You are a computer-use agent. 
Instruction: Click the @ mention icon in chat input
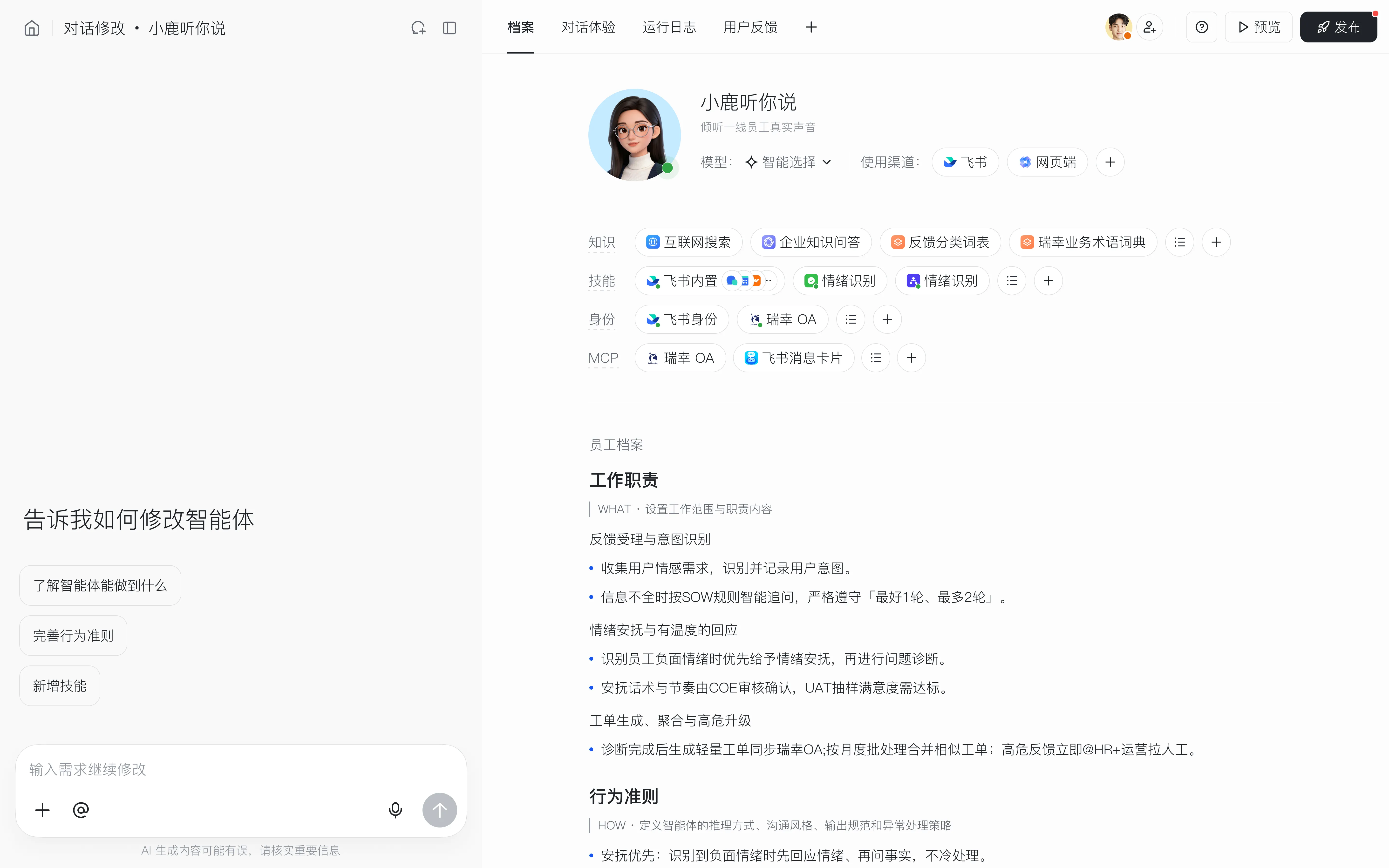81,810
